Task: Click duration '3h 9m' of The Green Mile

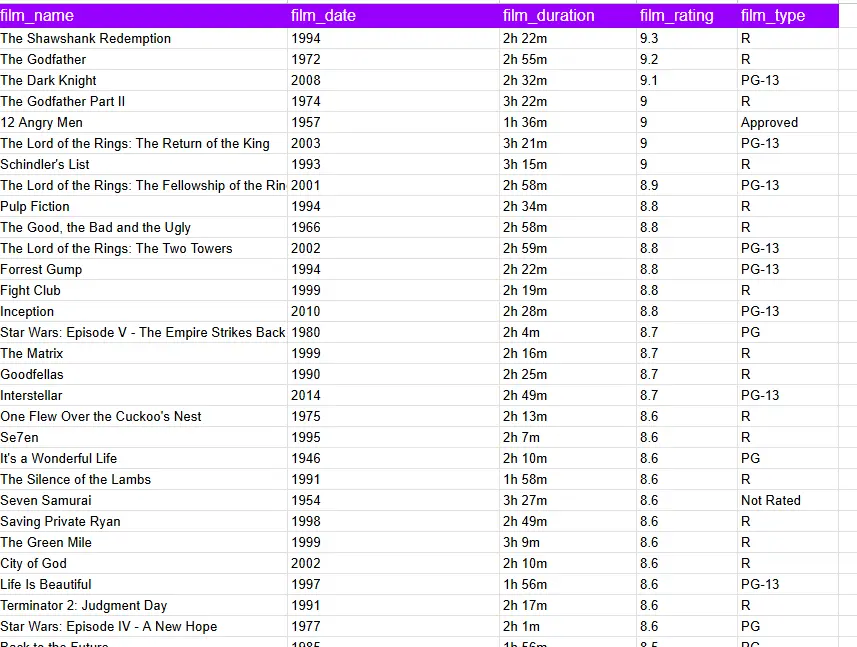Action: pos(568,542)
